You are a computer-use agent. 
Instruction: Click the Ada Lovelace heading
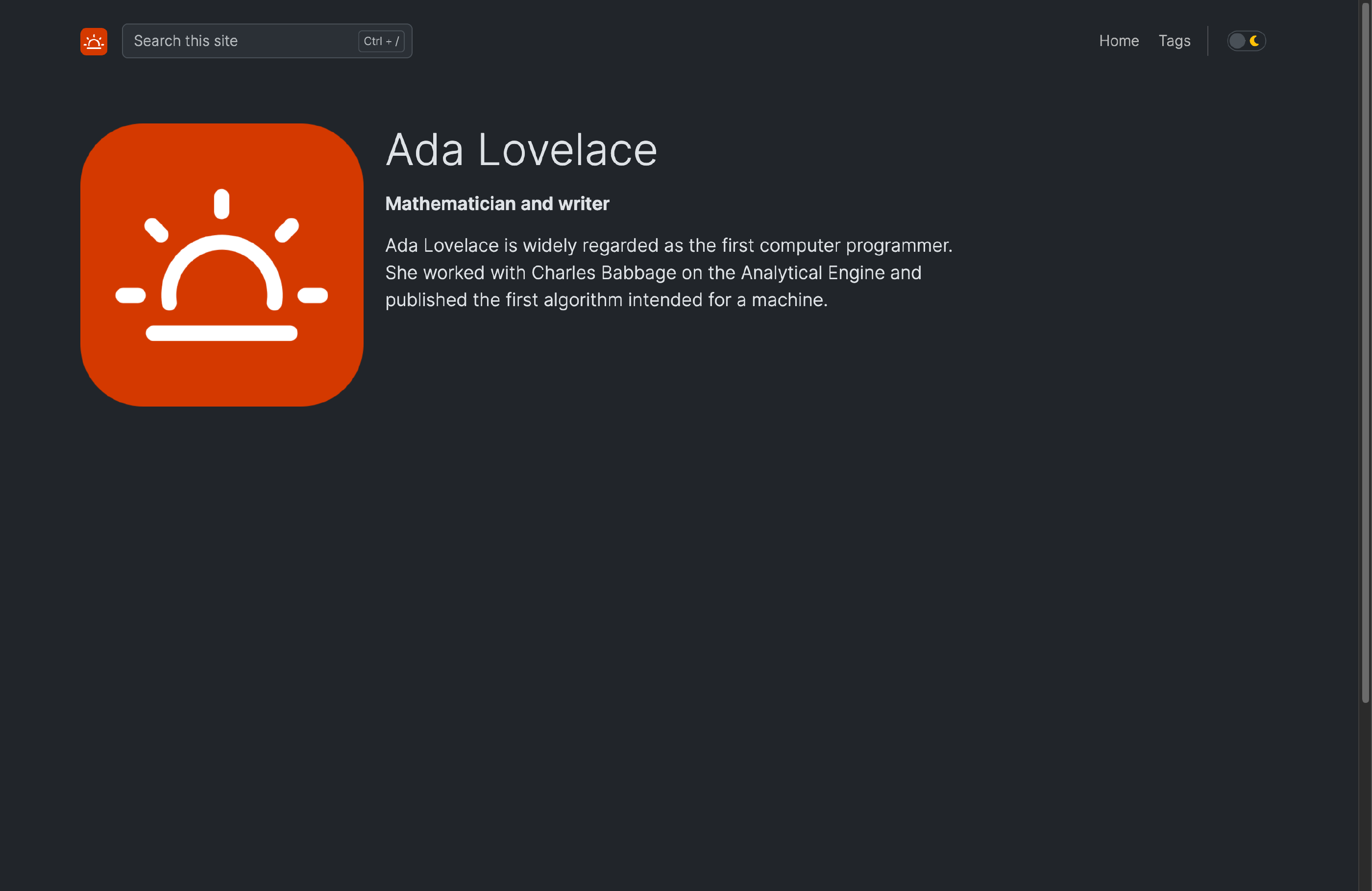pyautogui.click(x=521, y=150)
